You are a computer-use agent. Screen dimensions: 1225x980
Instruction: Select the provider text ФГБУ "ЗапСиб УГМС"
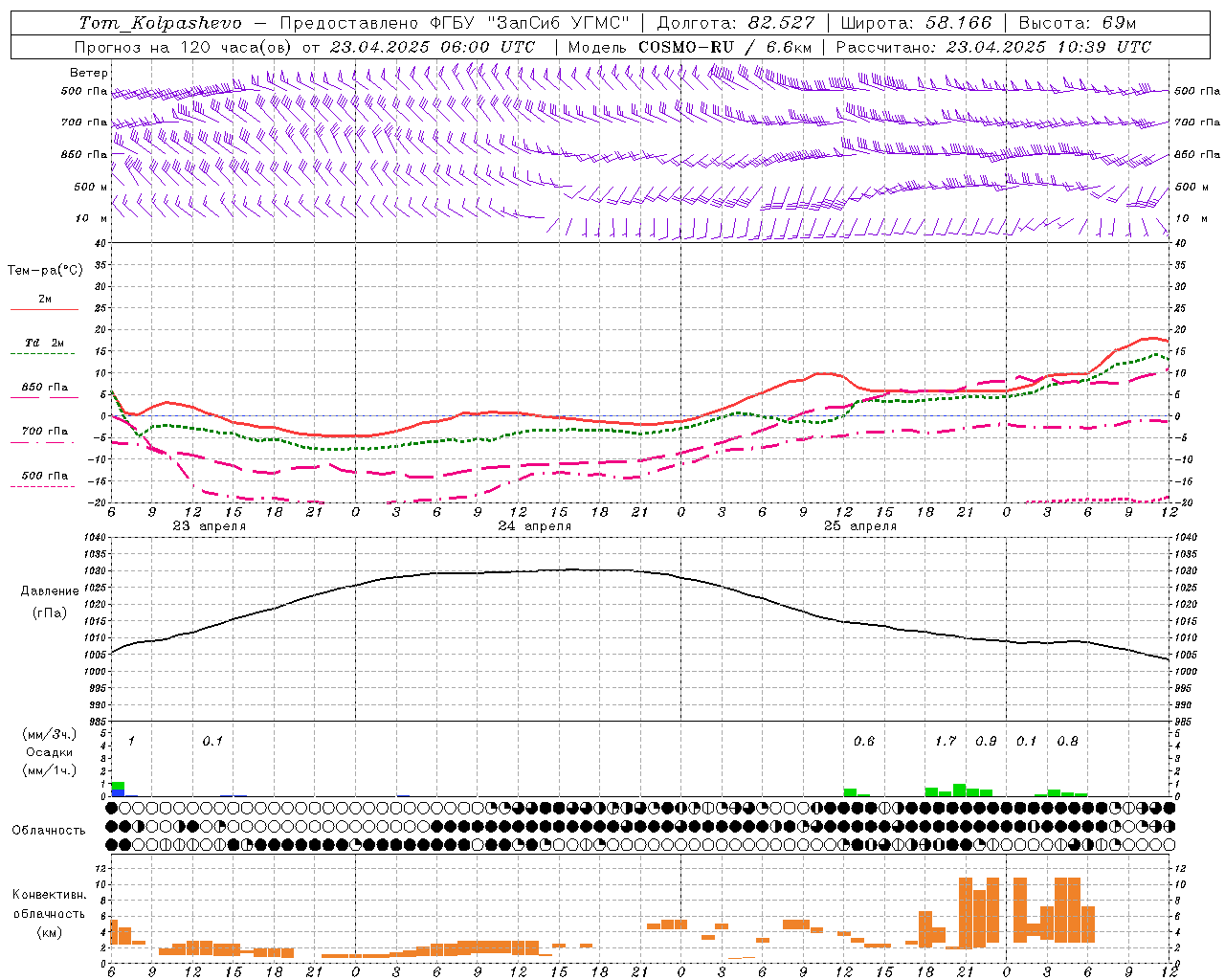(x=531, y=23)
